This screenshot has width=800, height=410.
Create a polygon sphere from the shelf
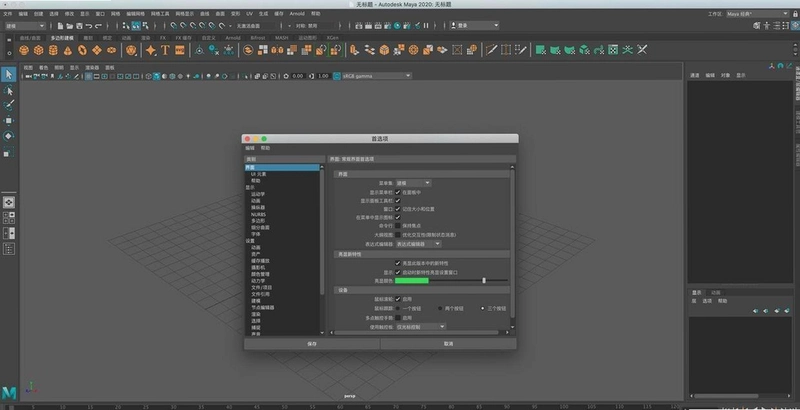(23, 50)
